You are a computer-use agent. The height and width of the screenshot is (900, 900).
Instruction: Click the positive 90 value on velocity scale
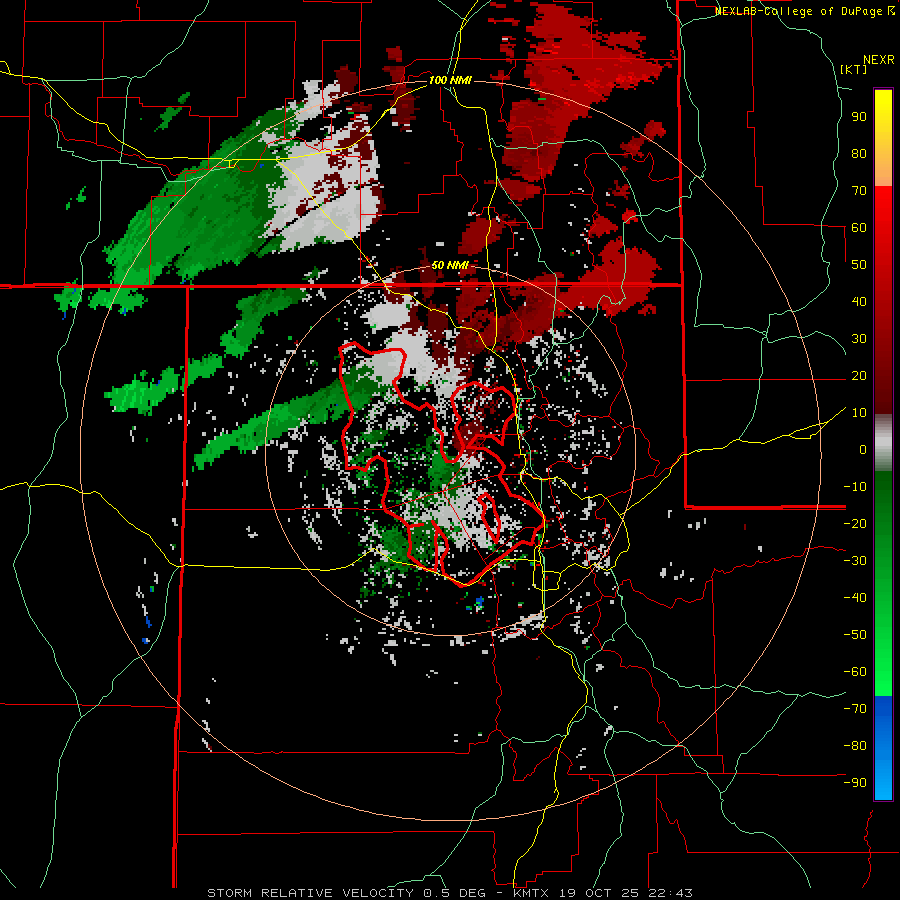coord(859,117)
